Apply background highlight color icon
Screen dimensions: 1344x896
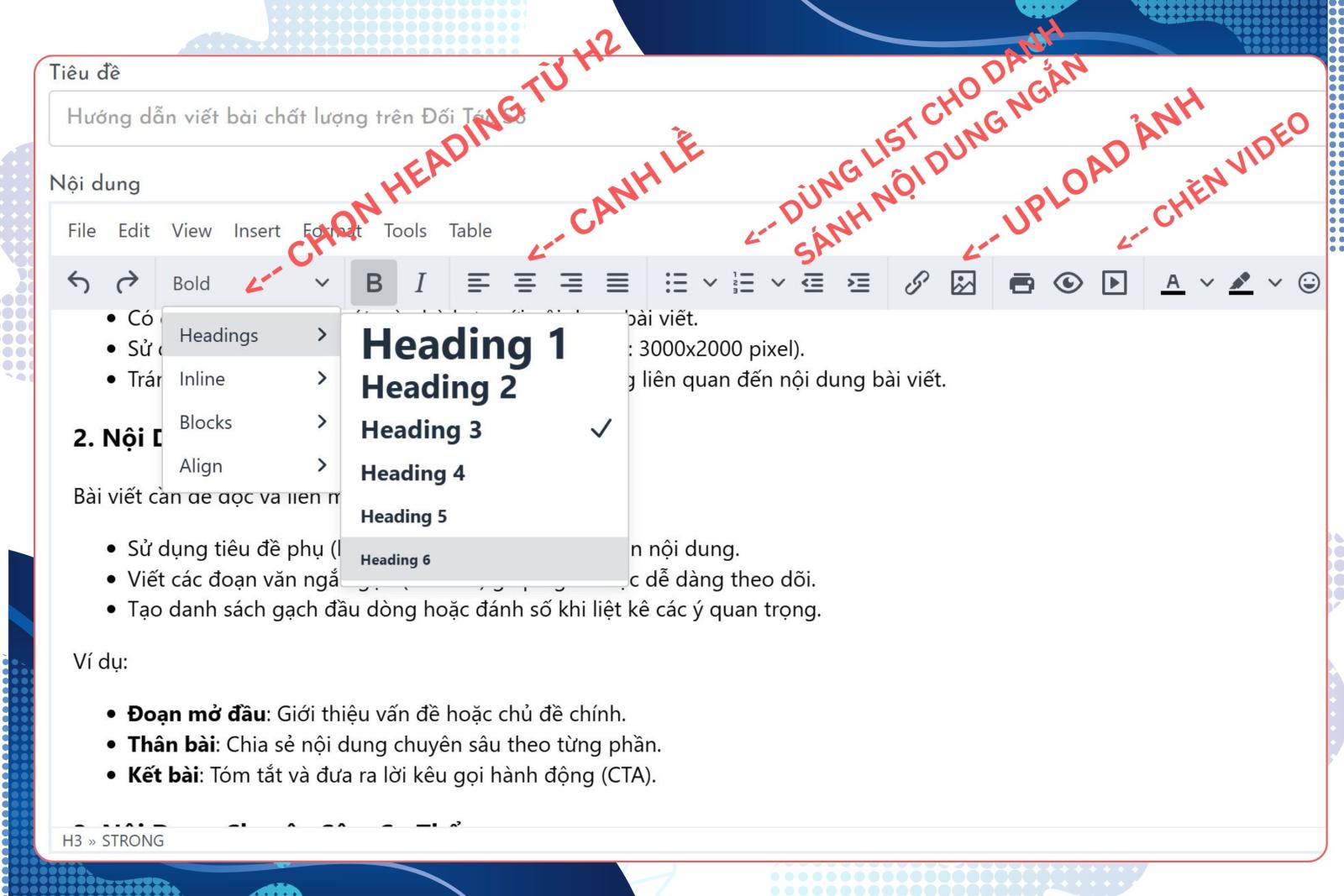(x=1241, y=283)
